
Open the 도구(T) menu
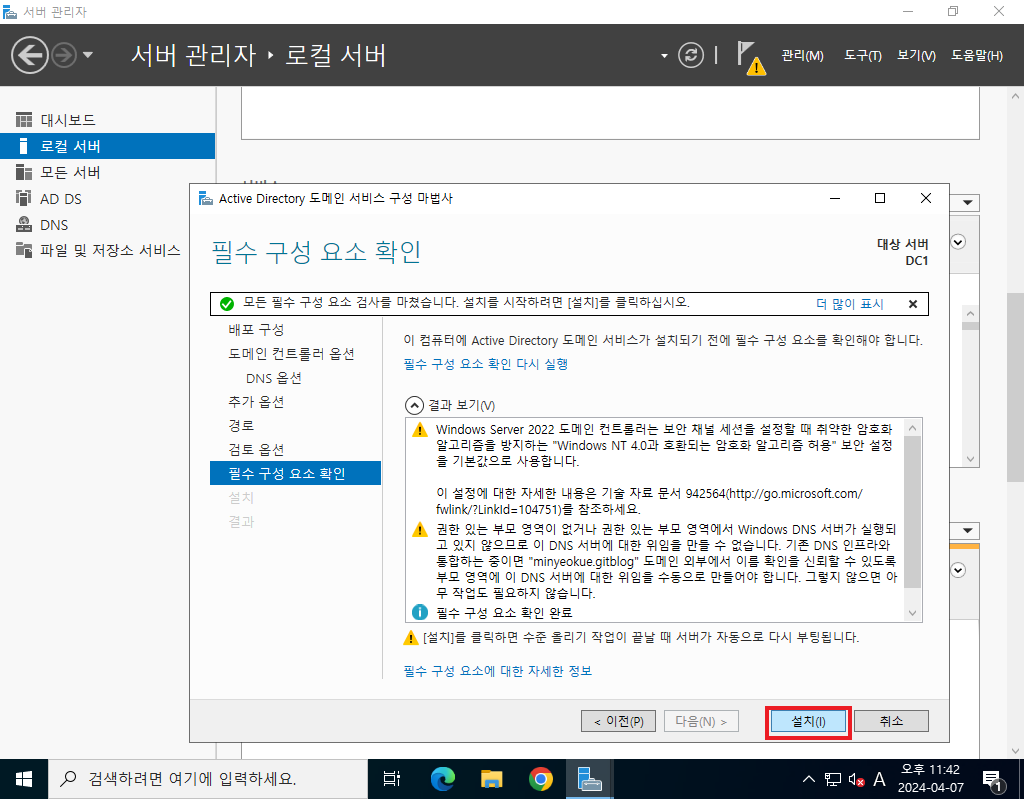click(x=862, y=56)
